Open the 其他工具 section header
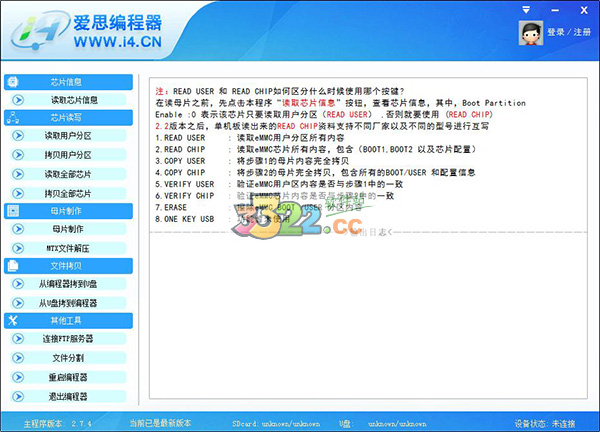Screen dimensions: 600x432 click(68, 320)
